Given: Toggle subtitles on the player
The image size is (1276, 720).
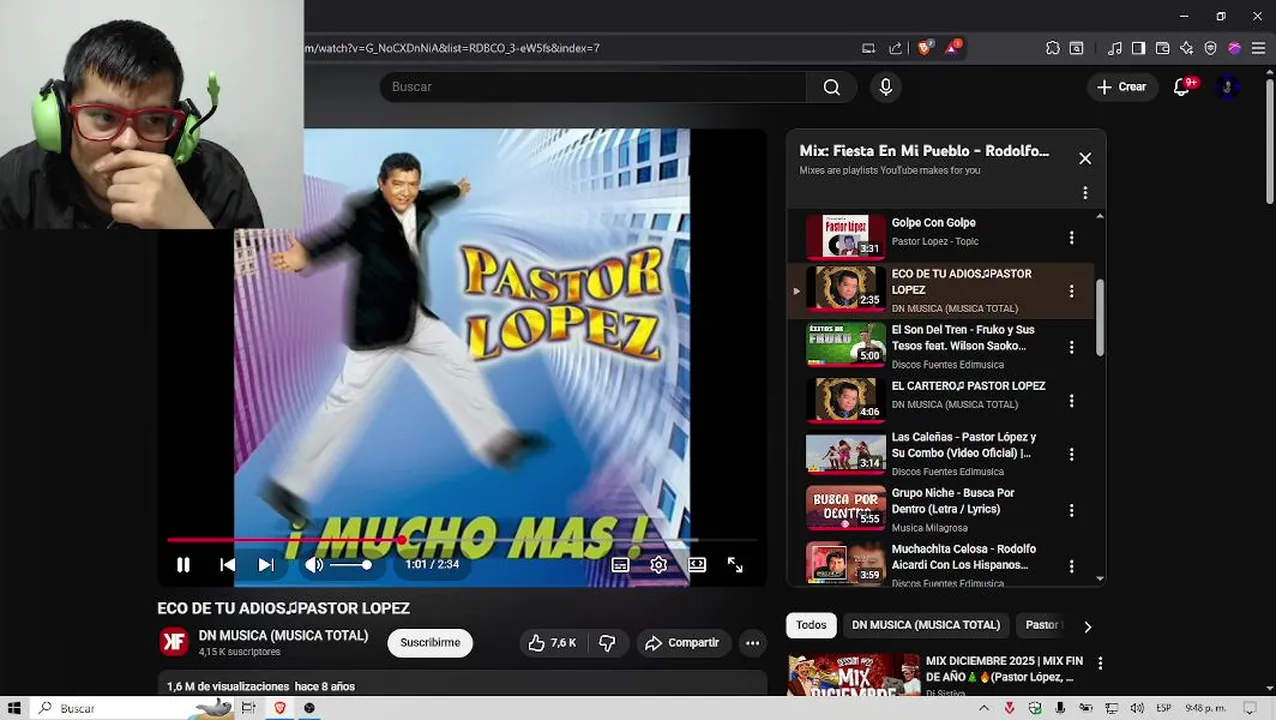Looking at the screenshot, I should click(620, 565).
